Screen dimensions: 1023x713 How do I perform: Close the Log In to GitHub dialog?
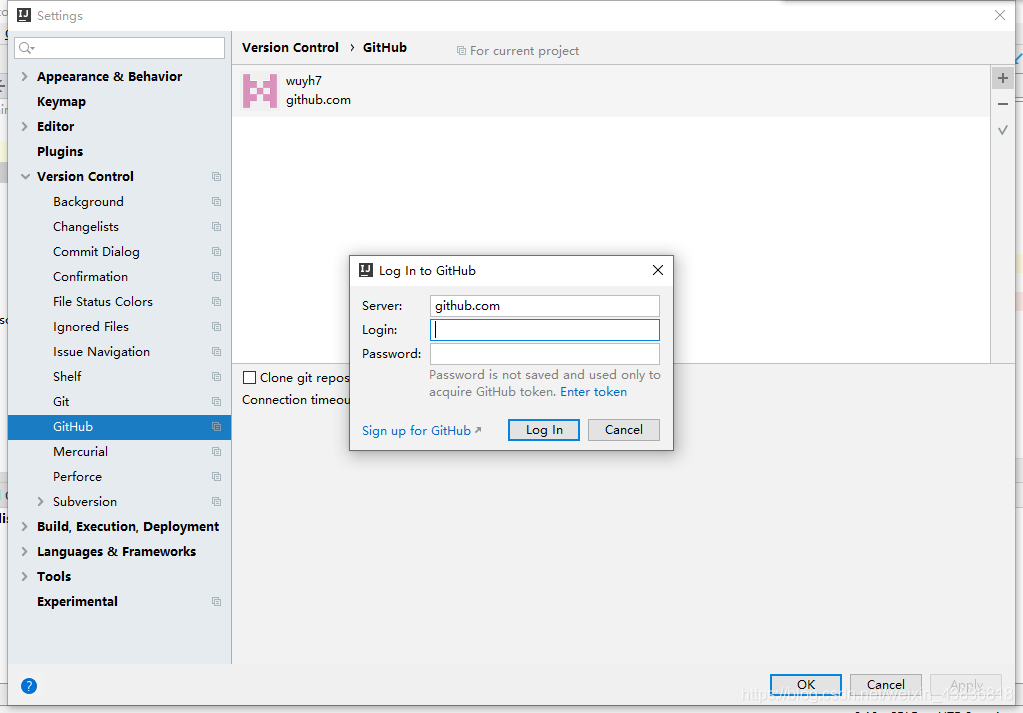pyautogui.click(x=658, y=270)
